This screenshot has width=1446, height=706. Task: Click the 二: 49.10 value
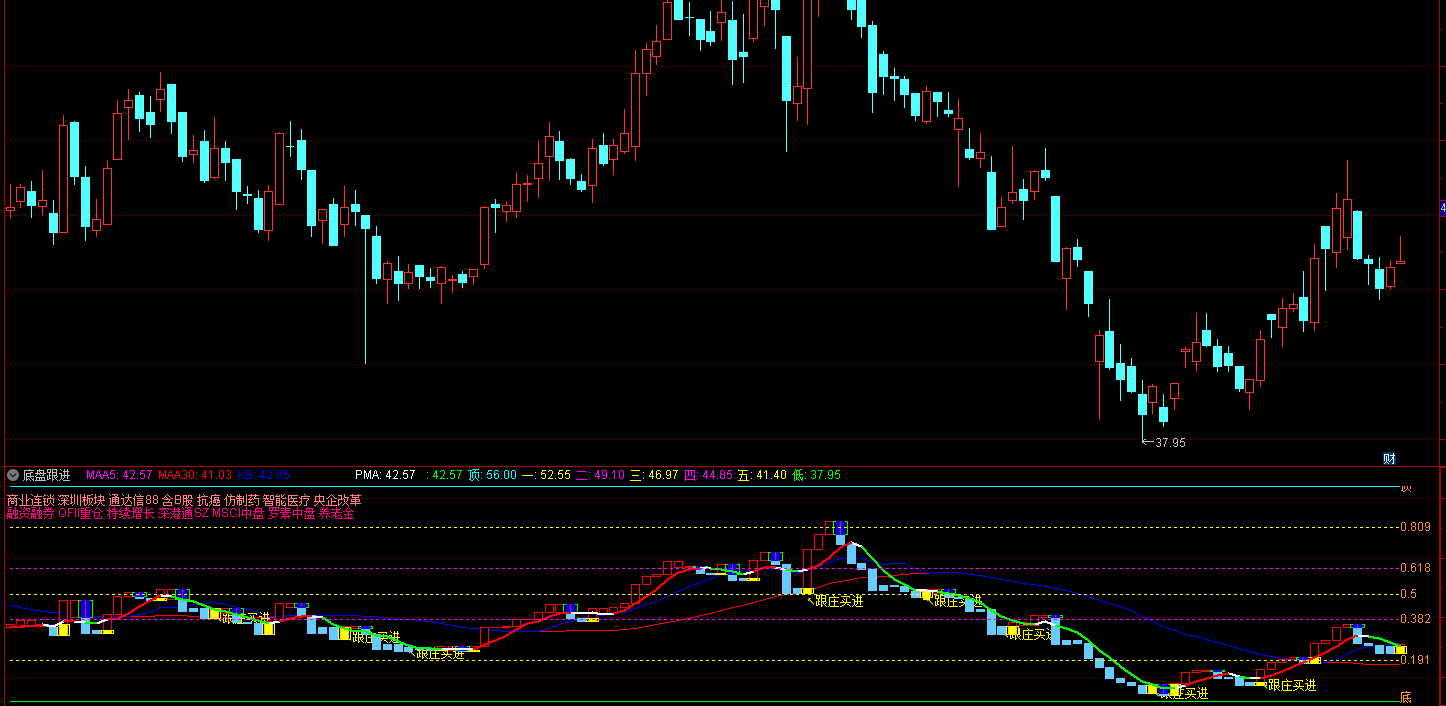pos(600,475)
